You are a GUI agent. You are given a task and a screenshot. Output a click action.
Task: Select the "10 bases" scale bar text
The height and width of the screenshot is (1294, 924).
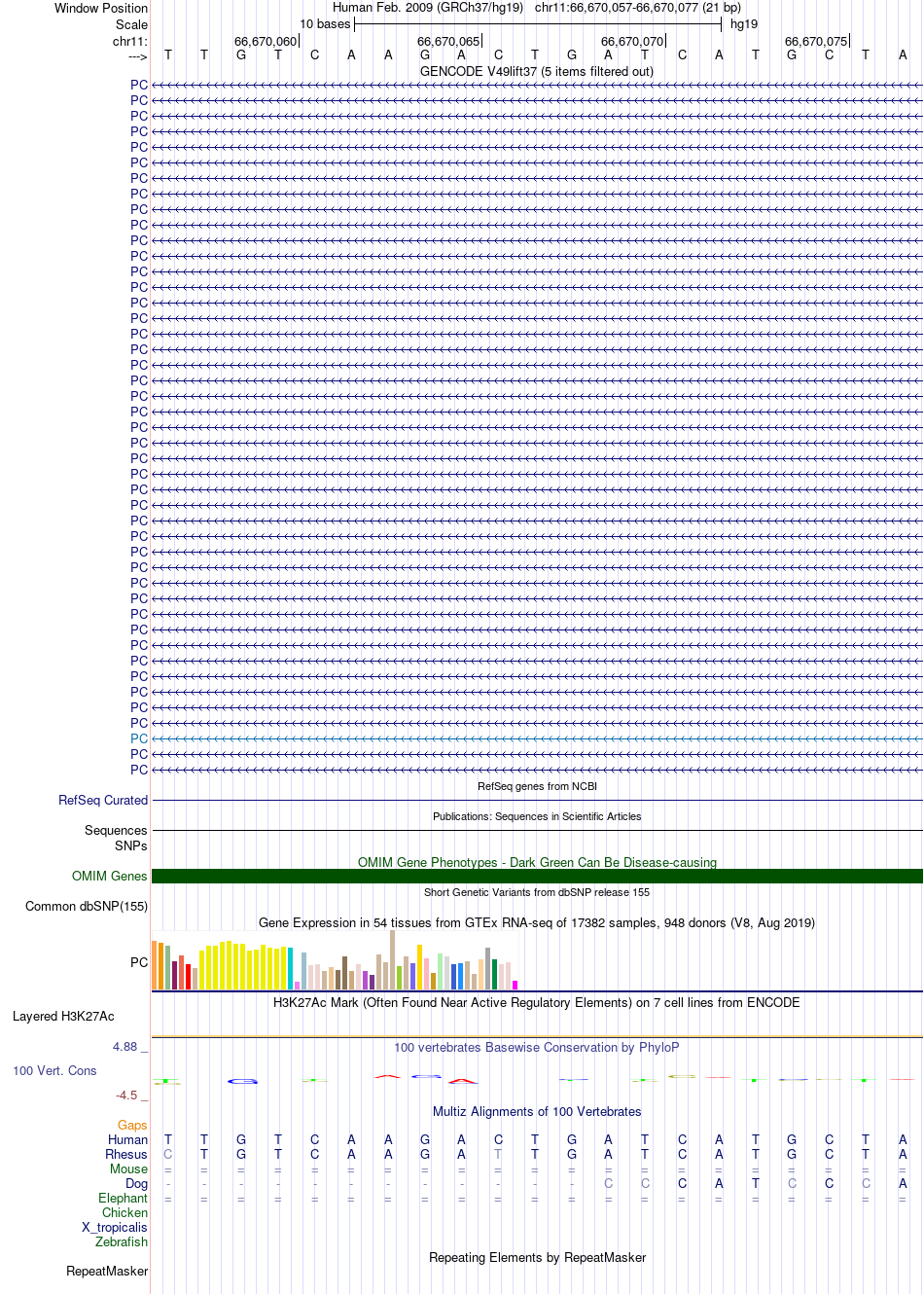(x=325, y=24)
